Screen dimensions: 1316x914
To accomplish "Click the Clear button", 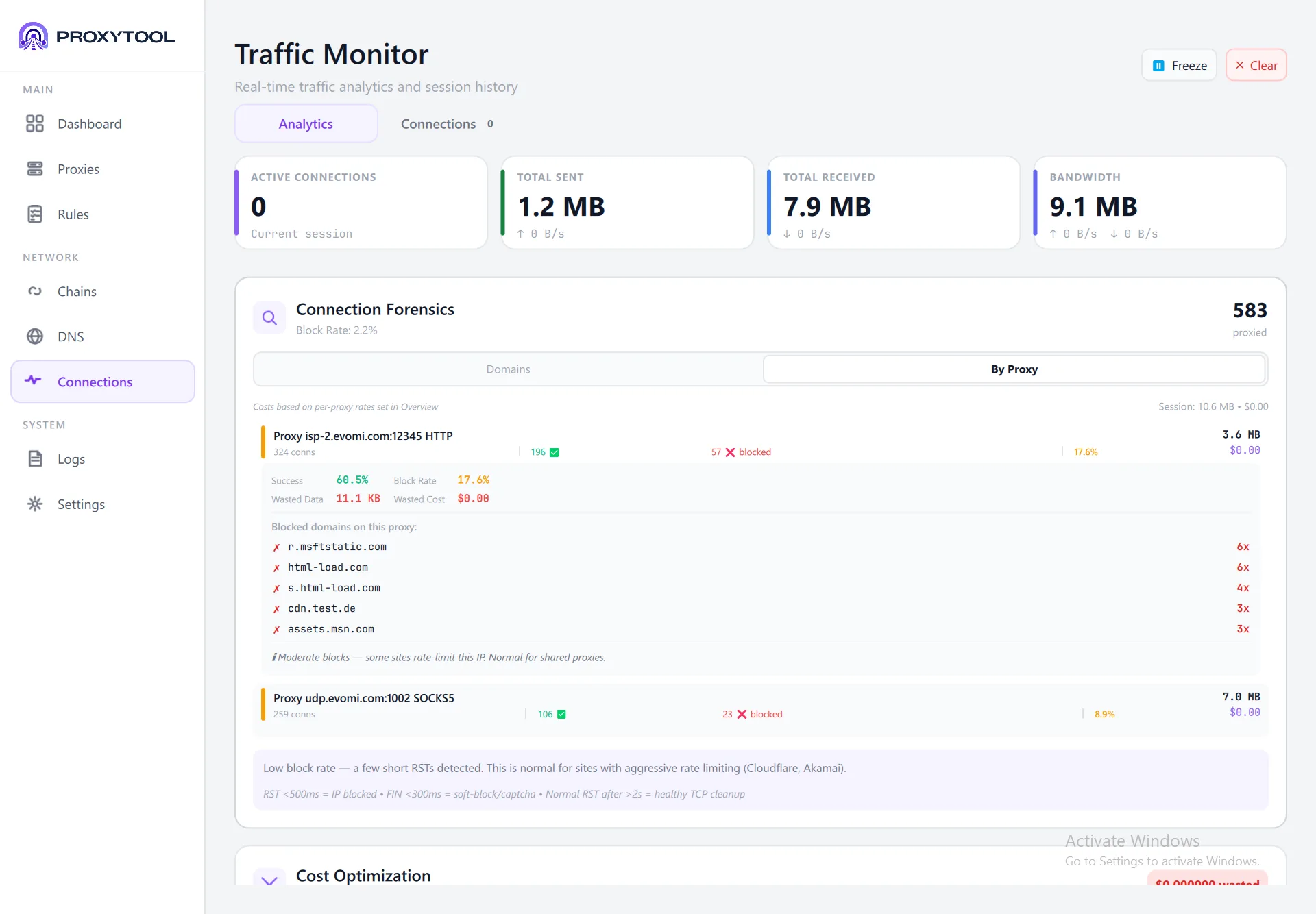I will (x=1256, y=65).
